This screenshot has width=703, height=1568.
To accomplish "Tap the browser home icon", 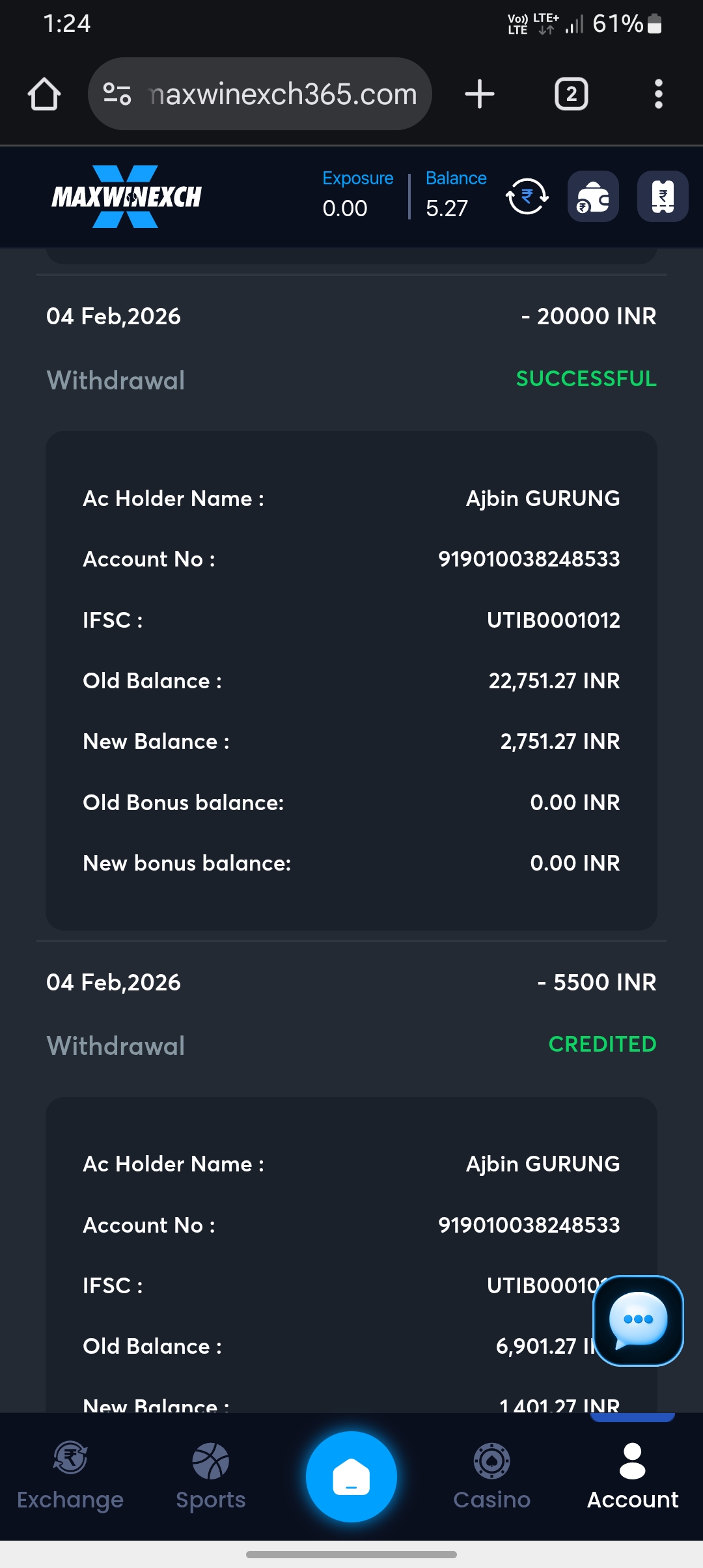I will pyautogui.click(x=44, y=94).
